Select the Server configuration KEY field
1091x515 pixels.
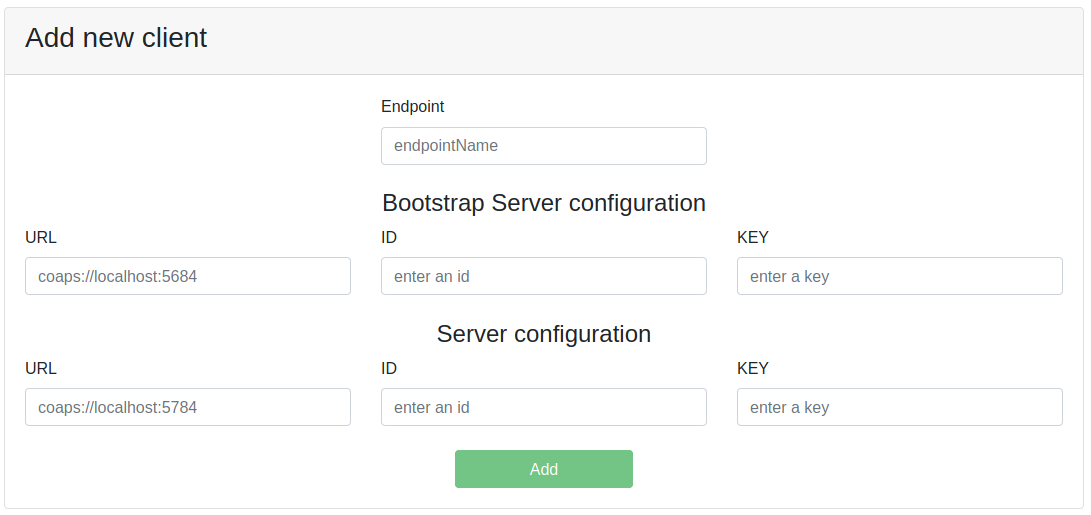coord(899,407)
